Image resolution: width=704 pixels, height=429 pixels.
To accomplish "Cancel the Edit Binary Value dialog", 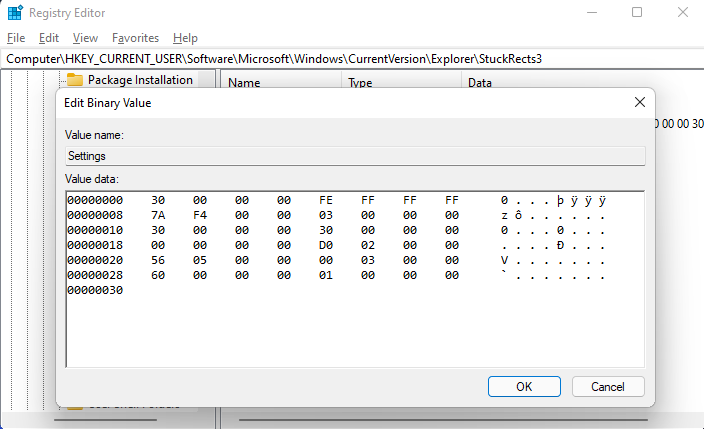I will coord(608,387).
